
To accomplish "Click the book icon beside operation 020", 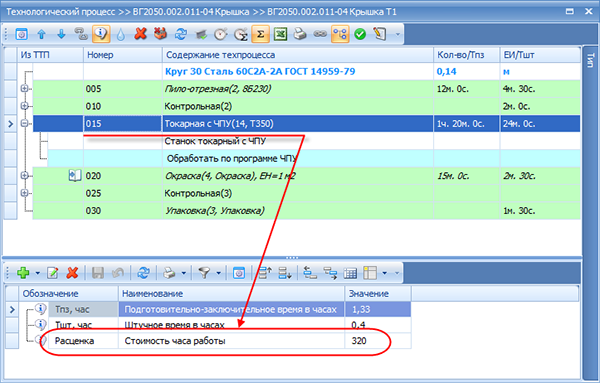I will [x=75, y=176].
